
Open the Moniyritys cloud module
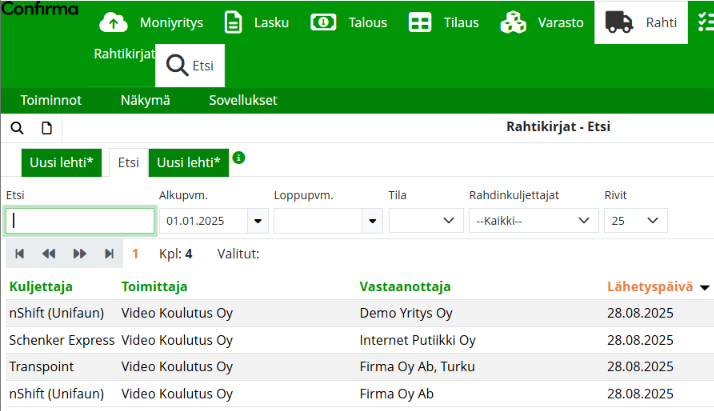[147, 22]
